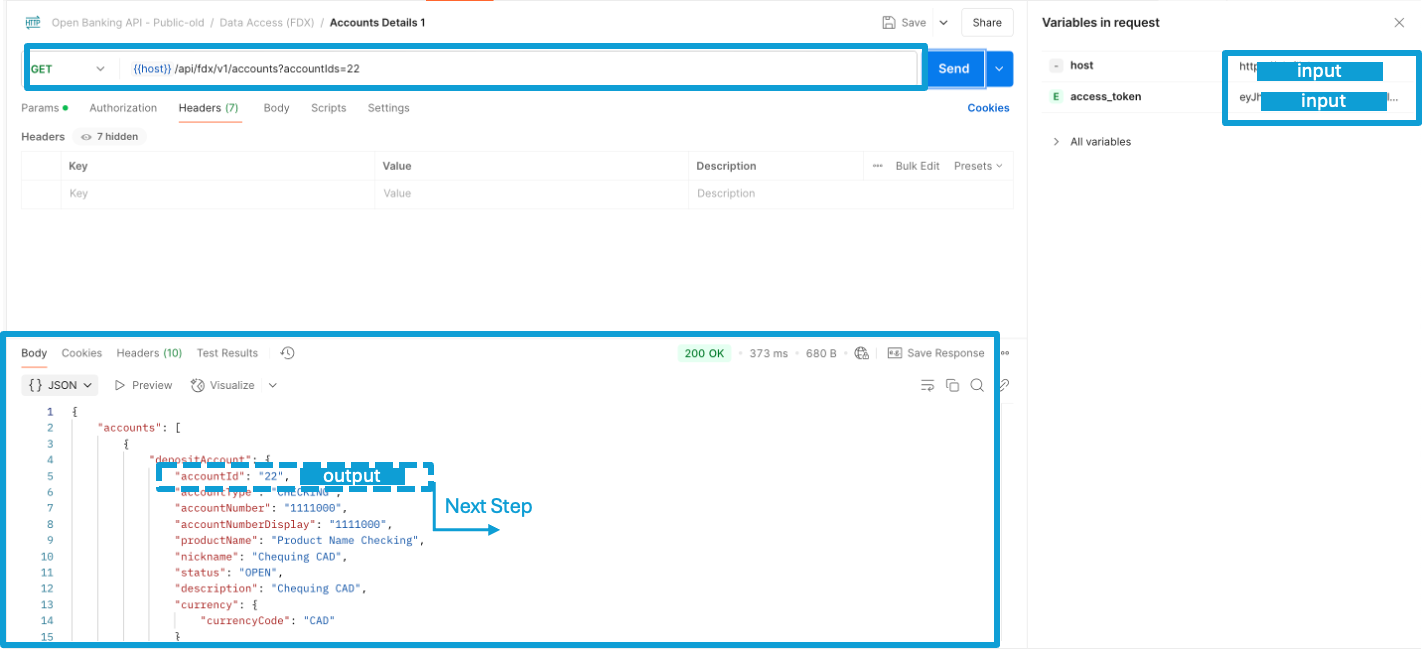Viewport: 1422px width, 650px height.
Task: Click the host variable scope icon
Action: pos(1056,65)
